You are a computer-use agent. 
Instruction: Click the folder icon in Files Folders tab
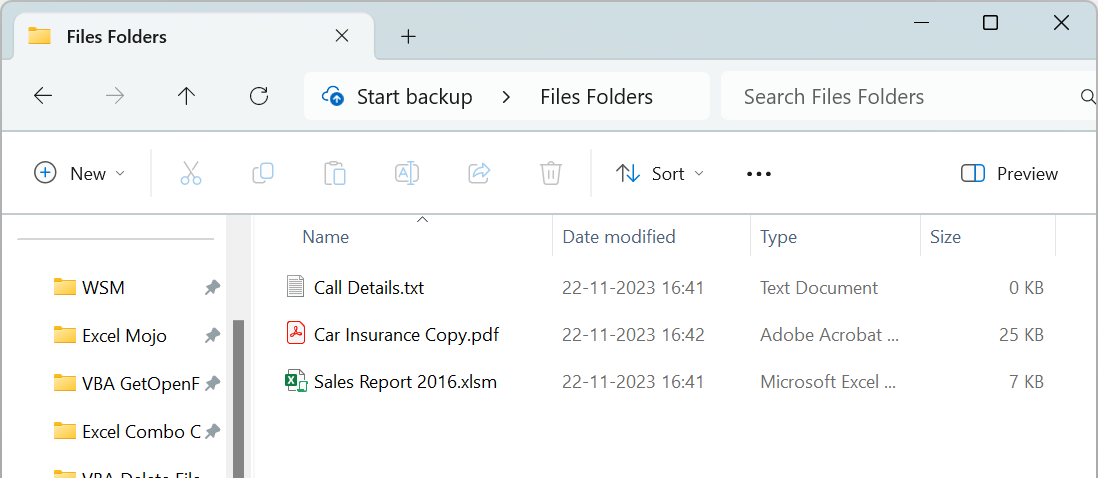[39, 36]
